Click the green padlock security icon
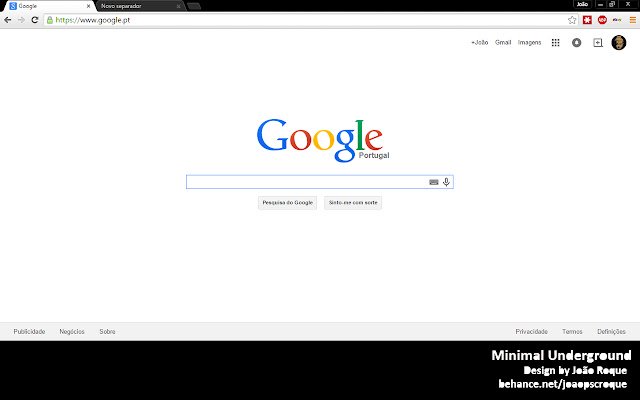Viewport: 640px width, 400px height. [x=50, y=20]
